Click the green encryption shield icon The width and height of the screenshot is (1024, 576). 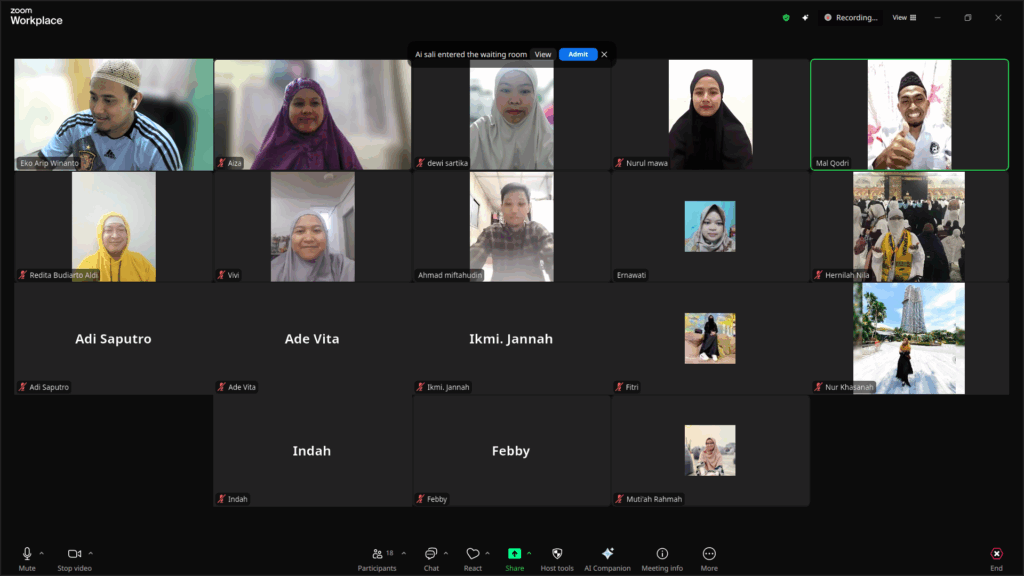[786, 17]
